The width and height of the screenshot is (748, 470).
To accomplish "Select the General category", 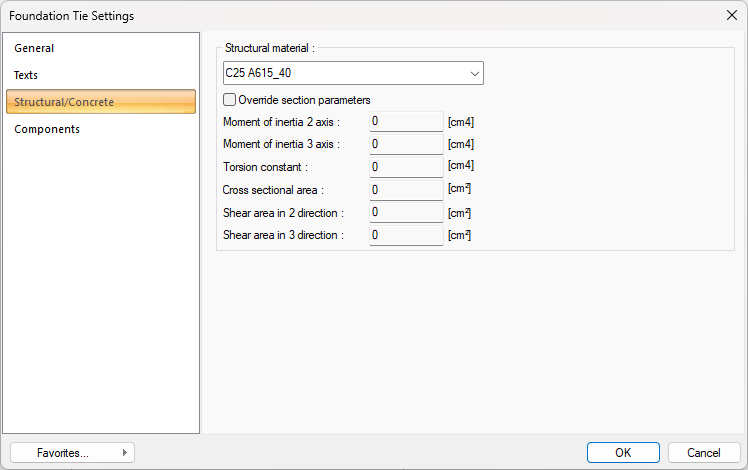I will coord(34,48).
